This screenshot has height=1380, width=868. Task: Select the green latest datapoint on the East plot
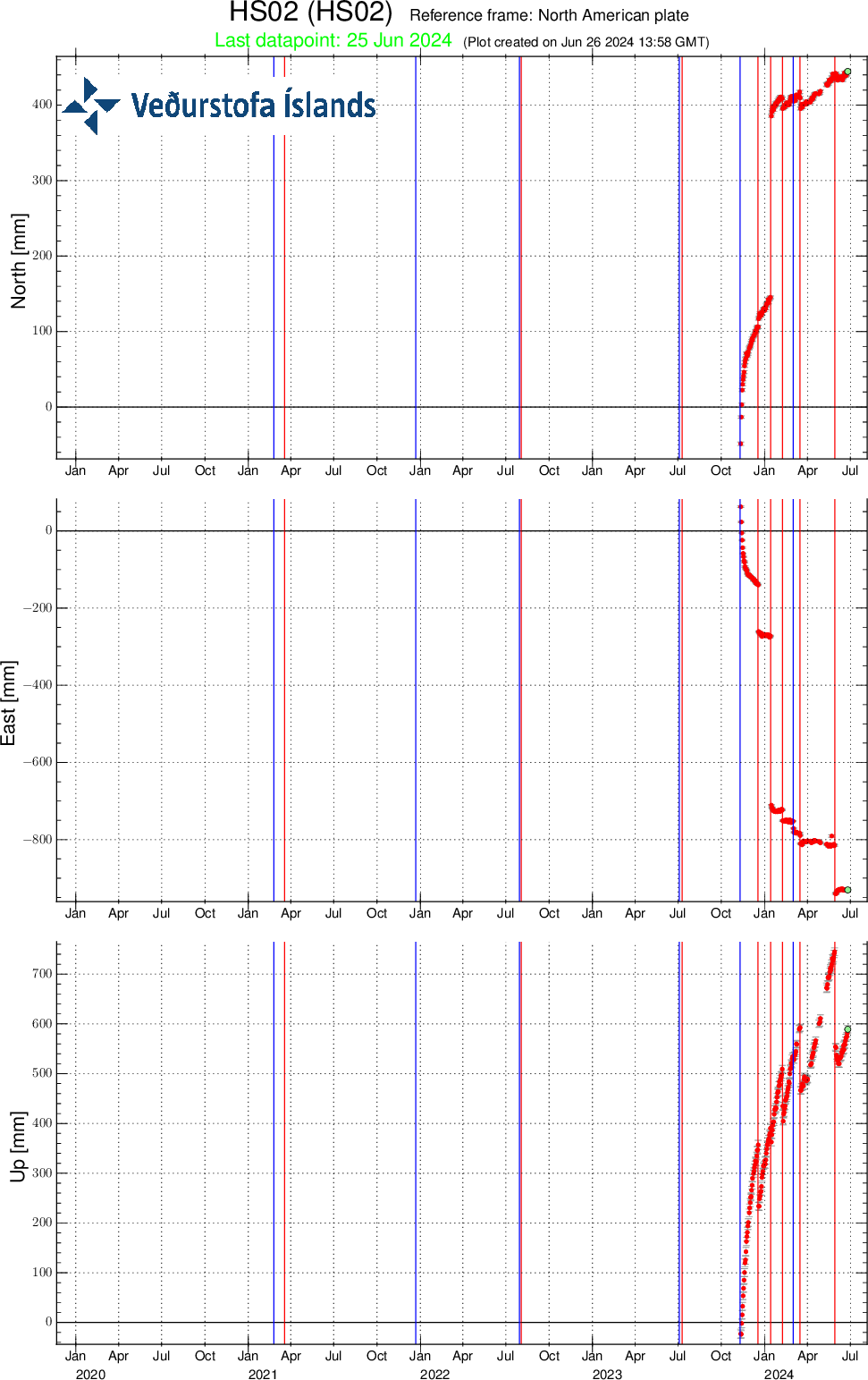[x=847, y=889]
